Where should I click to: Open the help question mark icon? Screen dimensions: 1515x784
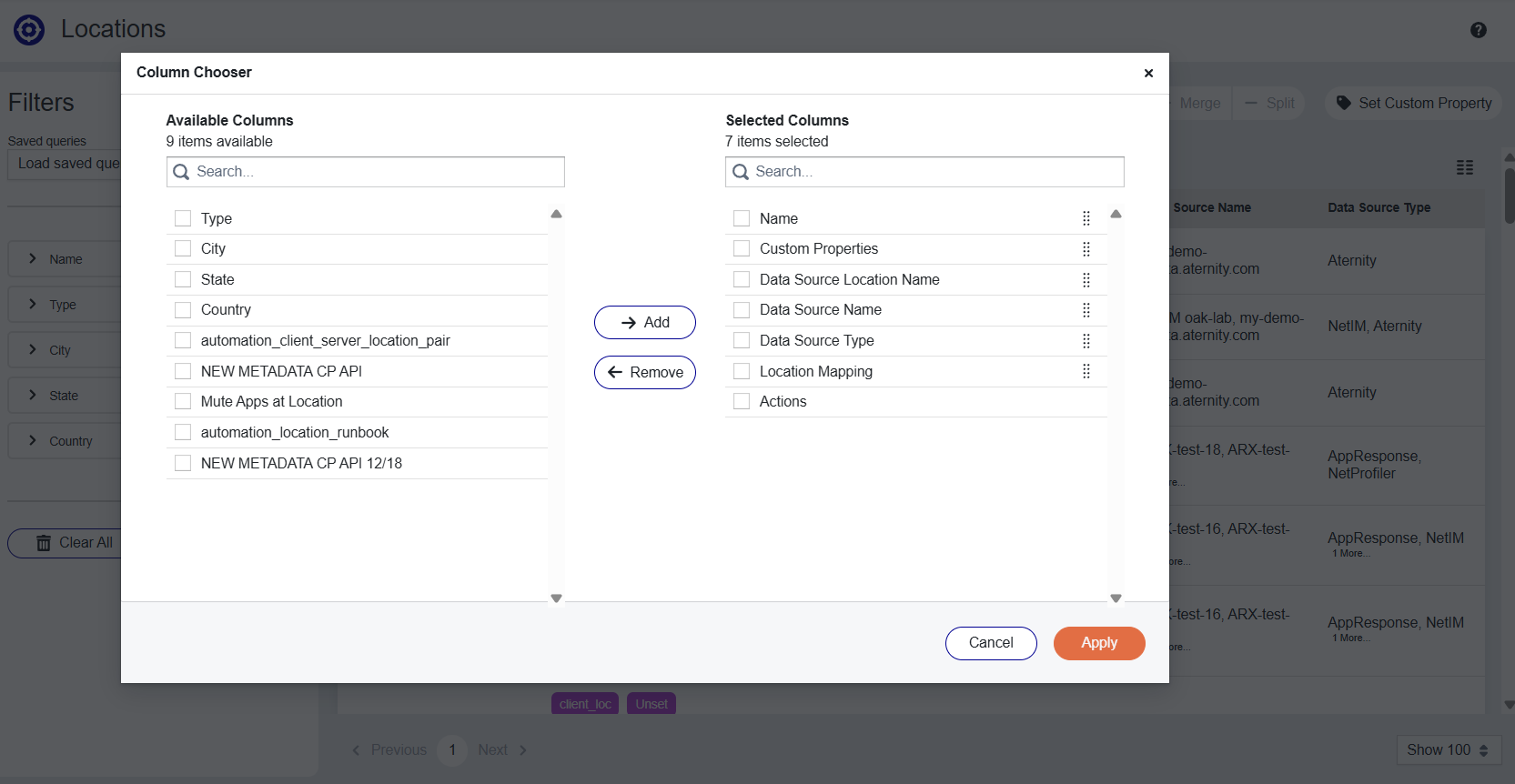[x=1478, y=30]
